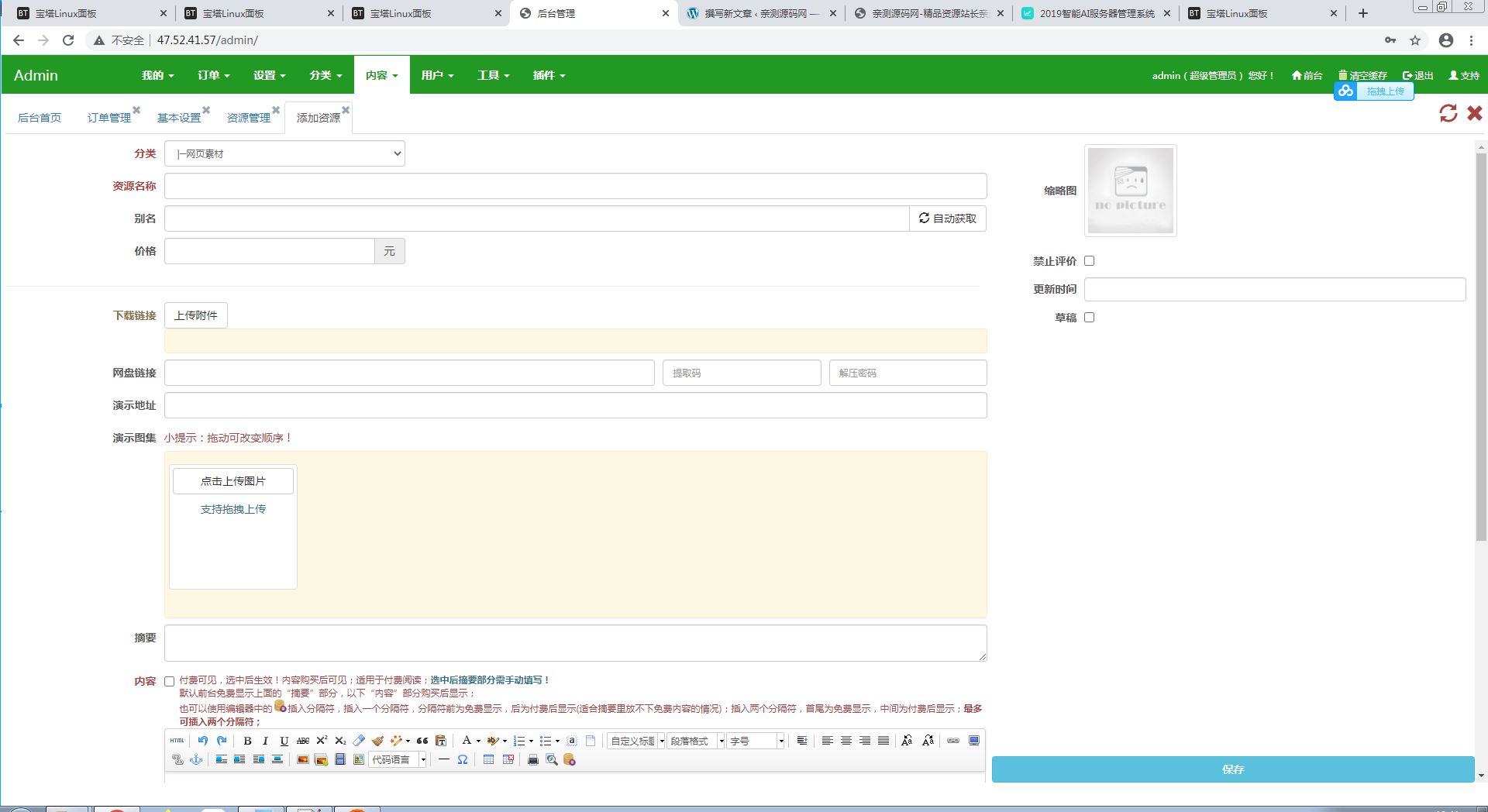
Task: Open the 用户 navigation menu
Action: (437, 75)
